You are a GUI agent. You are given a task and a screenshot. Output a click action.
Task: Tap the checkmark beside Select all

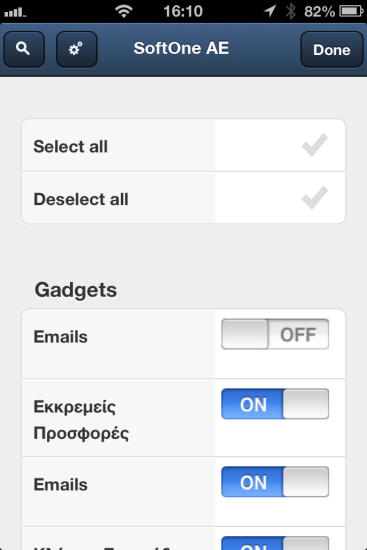click(x=315, y=145)
